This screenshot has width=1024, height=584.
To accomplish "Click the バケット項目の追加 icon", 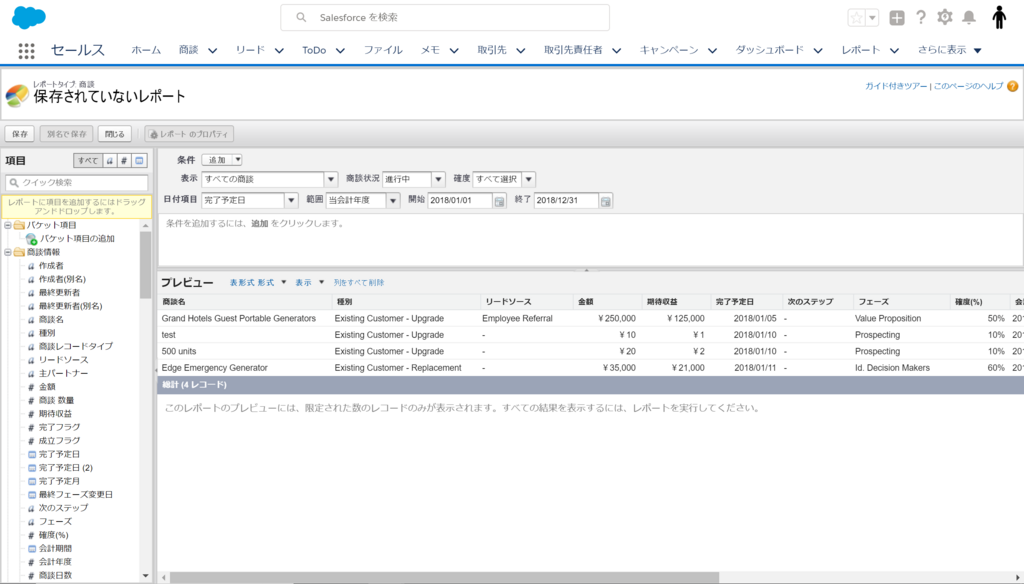I will tap(31, 238).
